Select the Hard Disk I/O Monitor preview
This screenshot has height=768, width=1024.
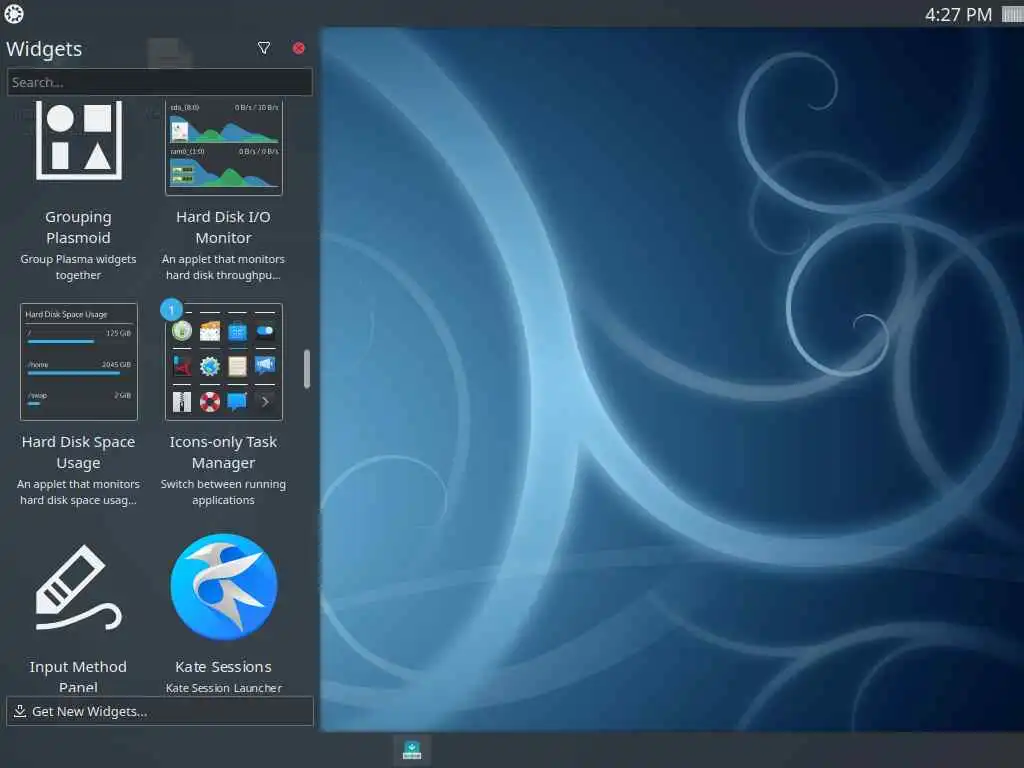pyautogui.click(x=224, y=148)
